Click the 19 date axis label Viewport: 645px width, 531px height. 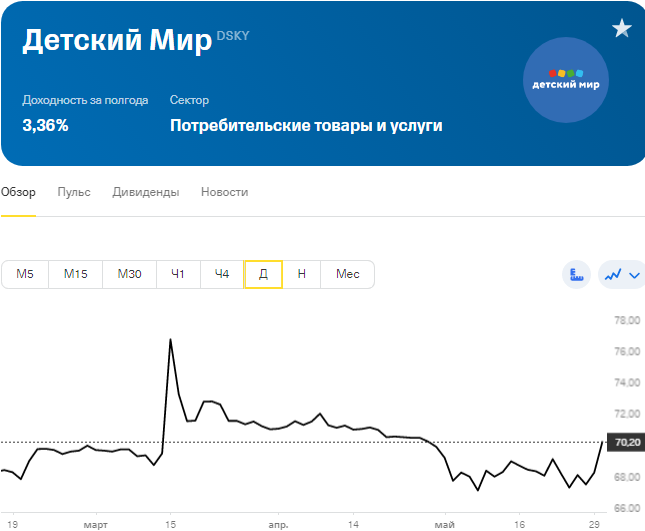click(12, 525)
